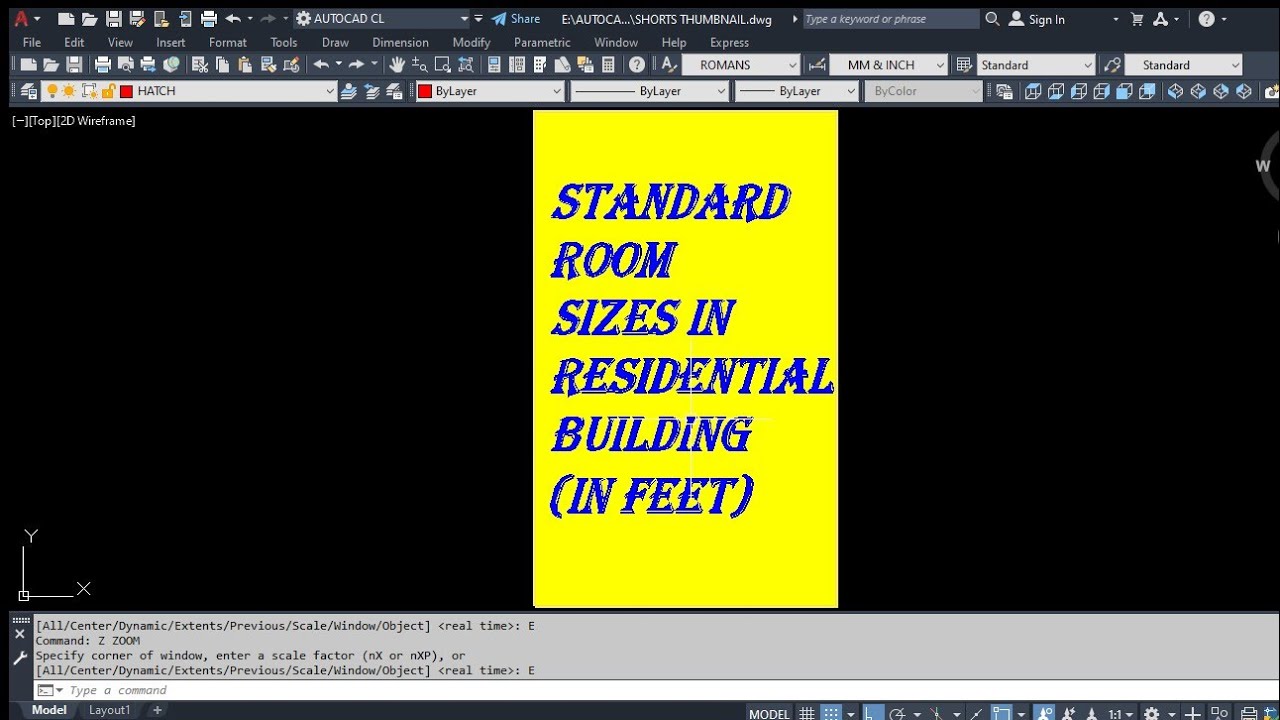Image resolution: width=1280 pixels, height=720 pixels.
Task: Click the Undo arrow in quick access toolbar
Action: tap(233, 19)
